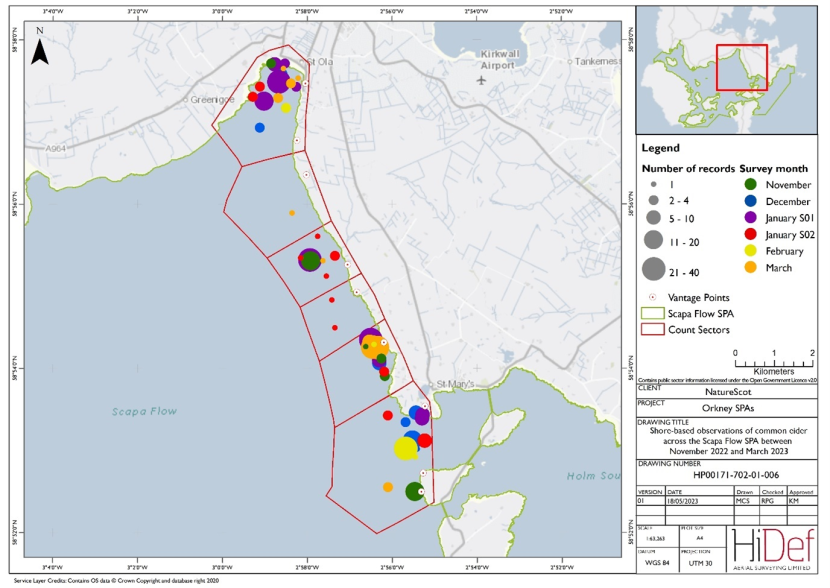Click the client name NatureScot
The height and width of the screenshot is (588, 830).
point(728,392)
